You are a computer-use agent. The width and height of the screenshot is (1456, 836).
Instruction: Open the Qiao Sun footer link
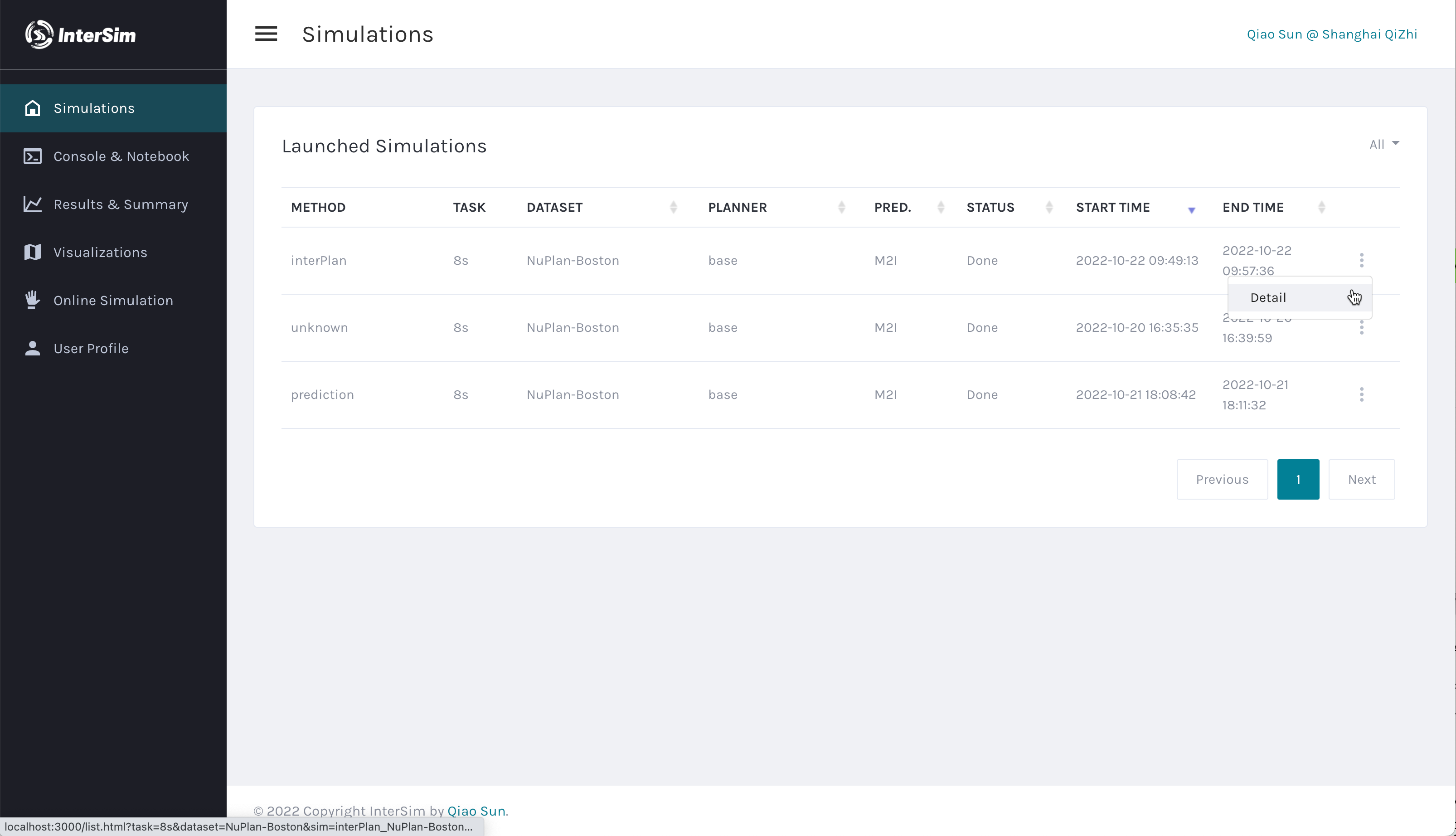pos(476,811)
